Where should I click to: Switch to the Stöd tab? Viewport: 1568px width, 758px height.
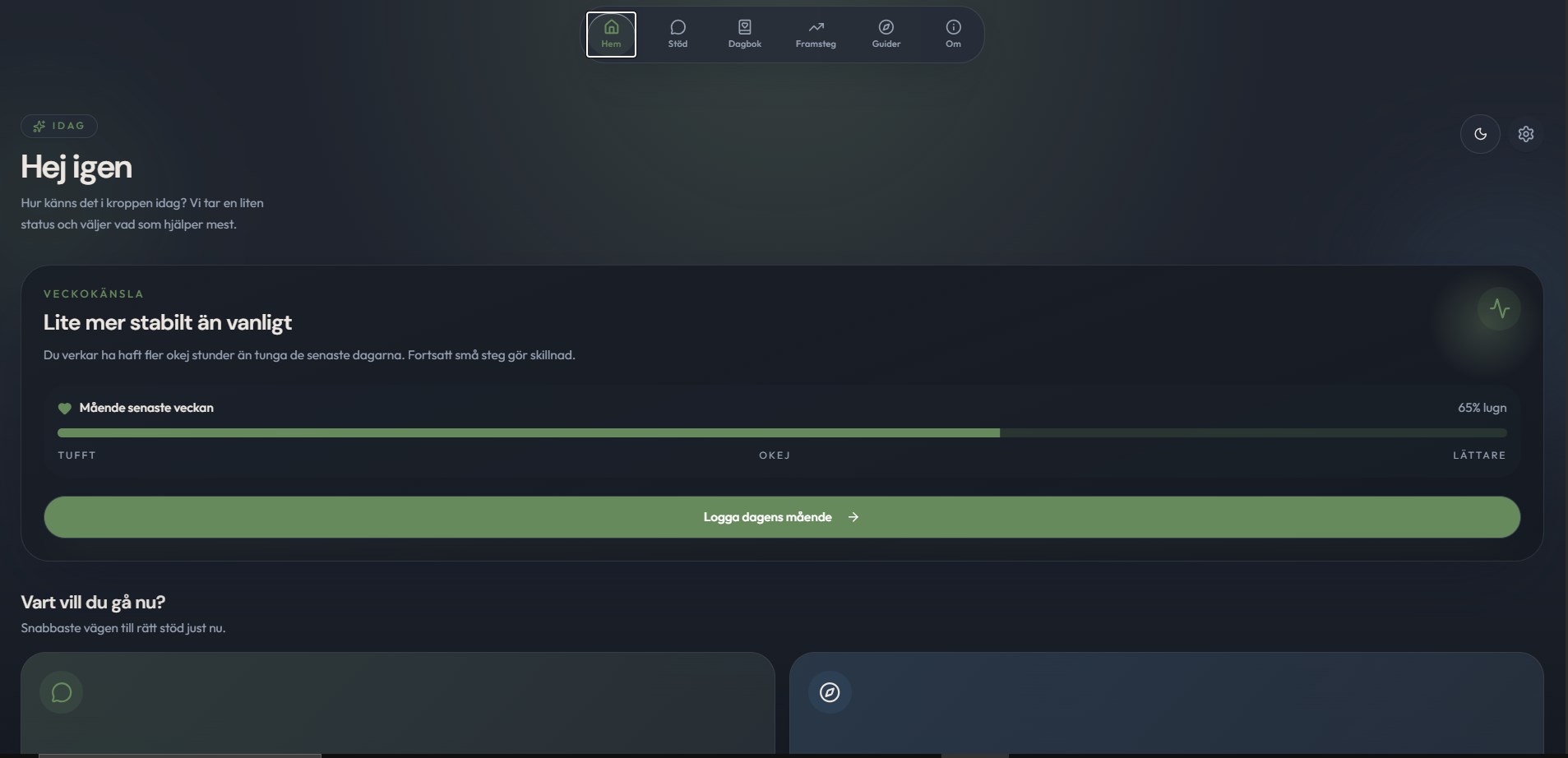coord(678,35)
